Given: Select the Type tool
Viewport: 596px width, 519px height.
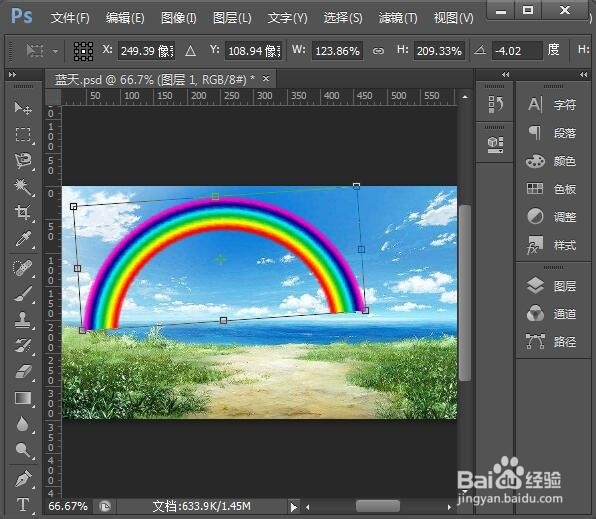Looking at the screenshot, I should click(23, 505).
